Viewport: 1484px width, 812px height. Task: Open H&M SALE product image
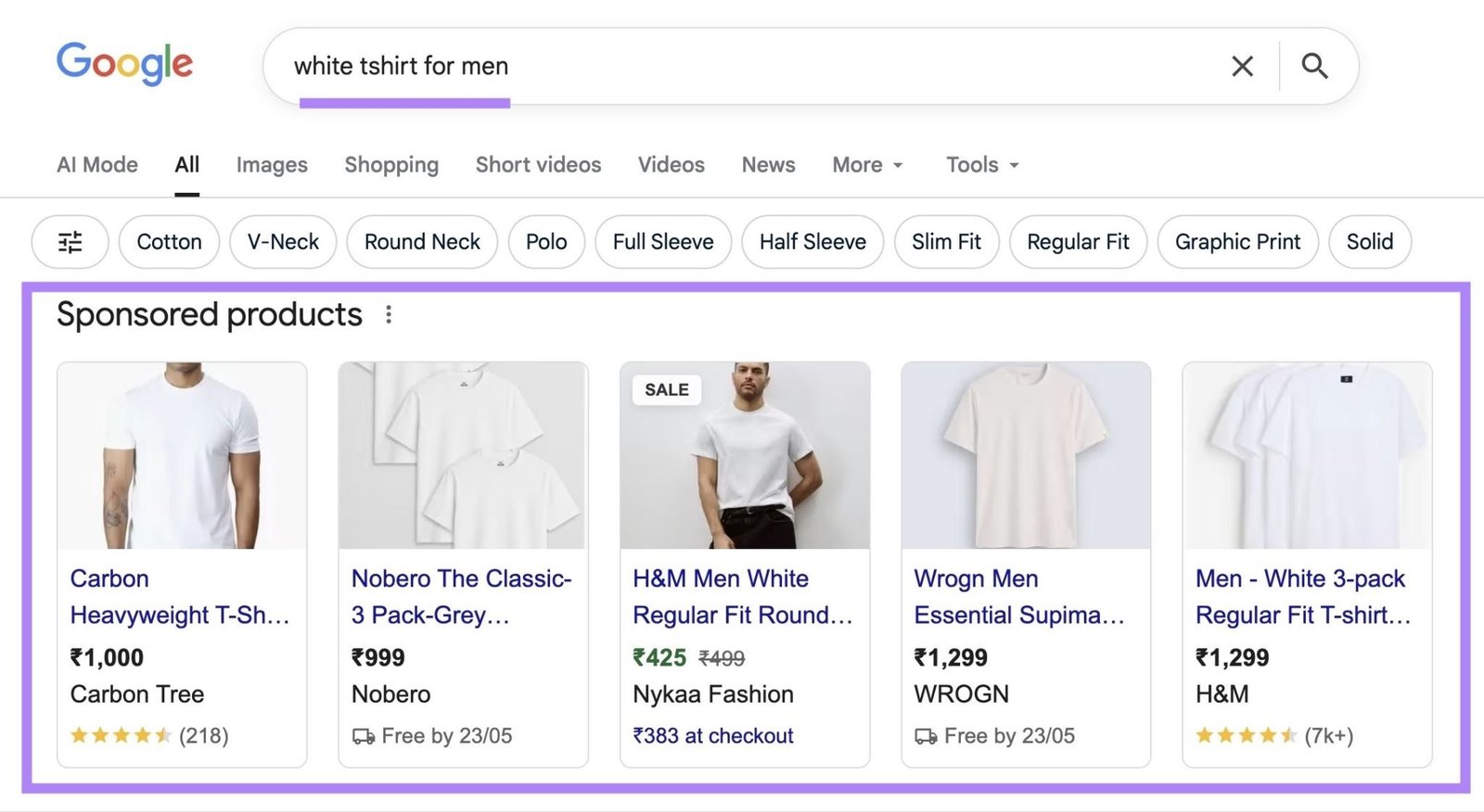[745, 455]
